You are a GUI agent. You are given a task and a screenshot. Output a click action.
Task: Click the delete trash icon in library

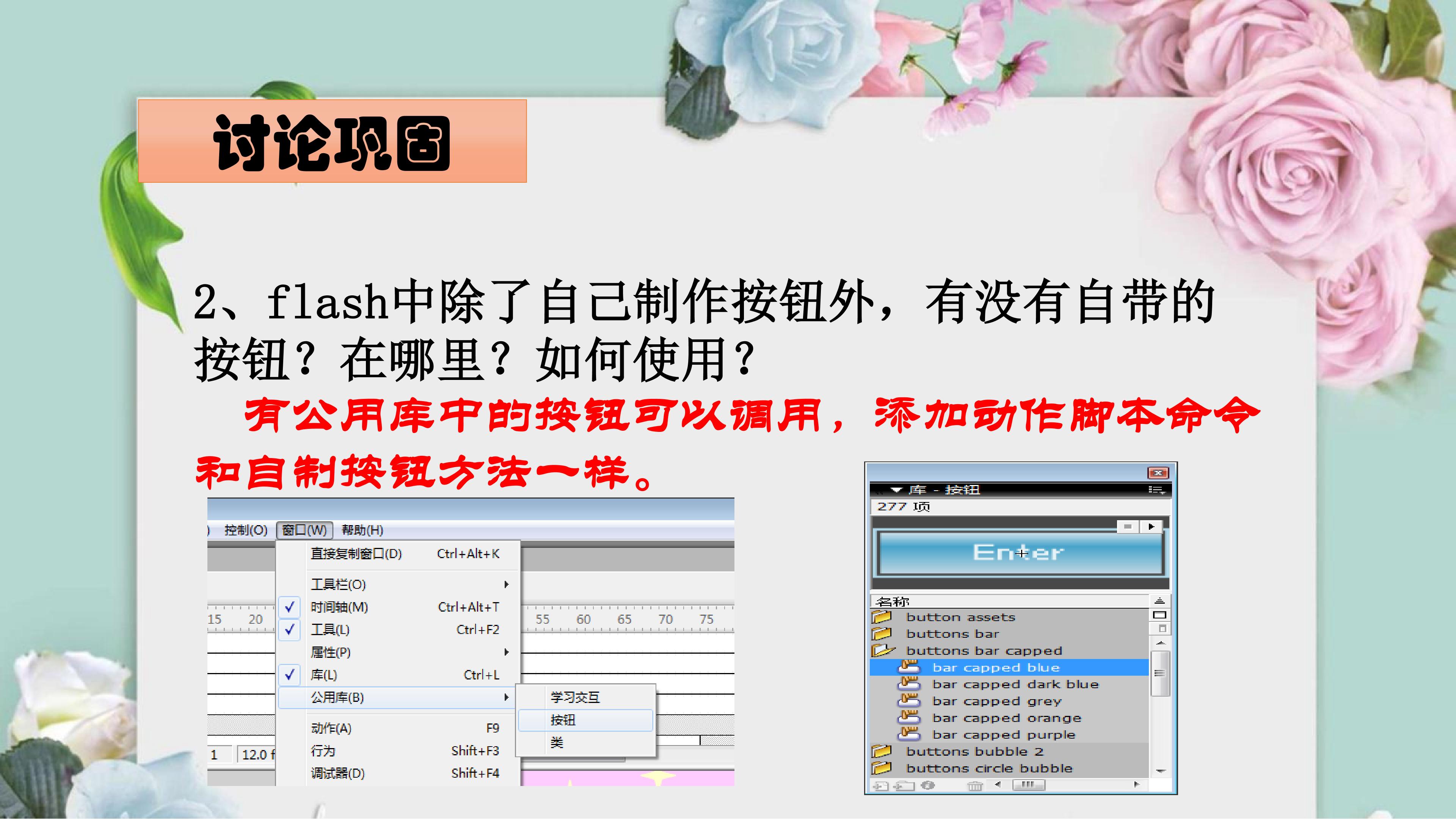(975, 786)
